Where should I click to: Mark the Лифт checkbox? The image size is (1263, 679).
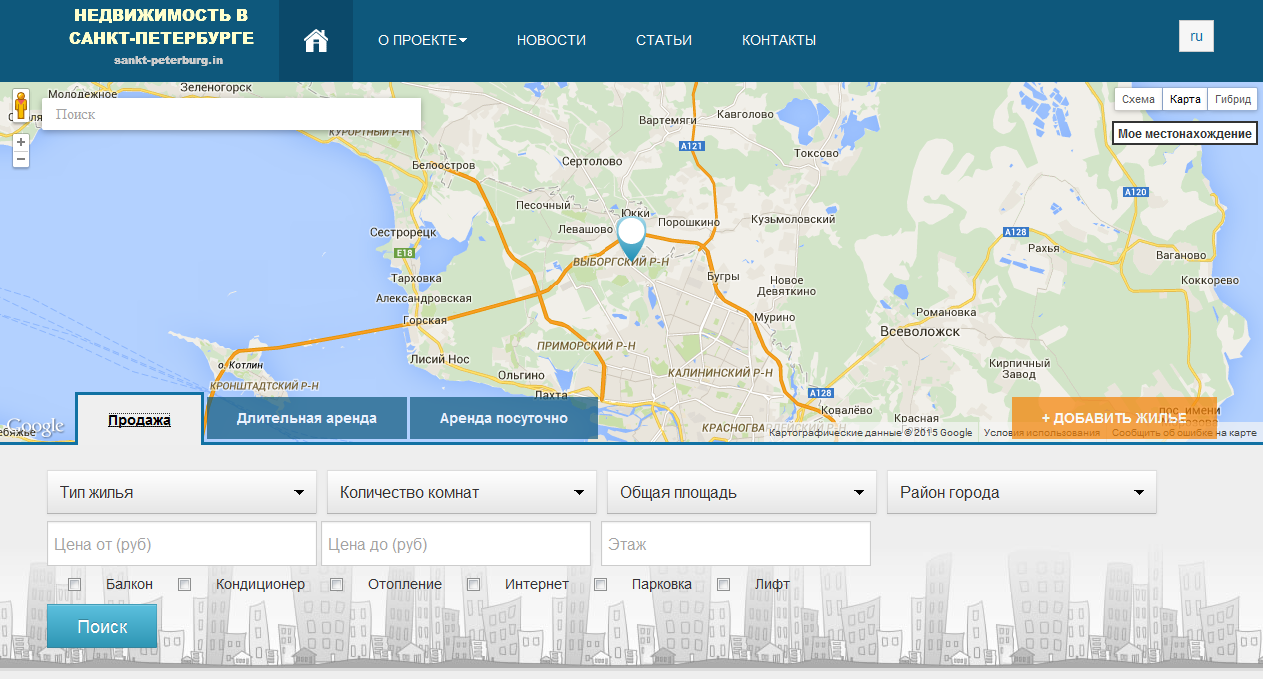pos(724,584)
